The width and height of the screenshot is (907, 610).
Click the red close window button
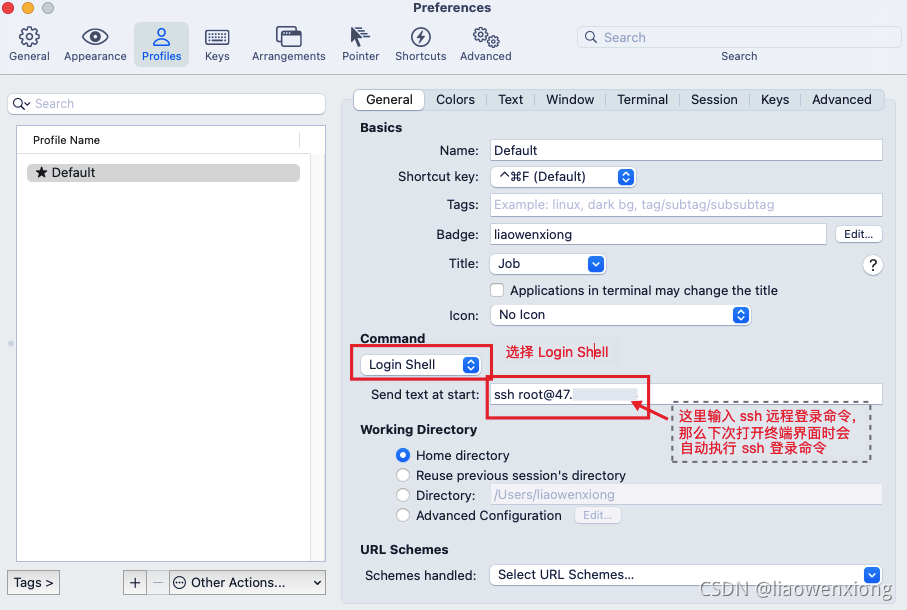pos(8,8)
